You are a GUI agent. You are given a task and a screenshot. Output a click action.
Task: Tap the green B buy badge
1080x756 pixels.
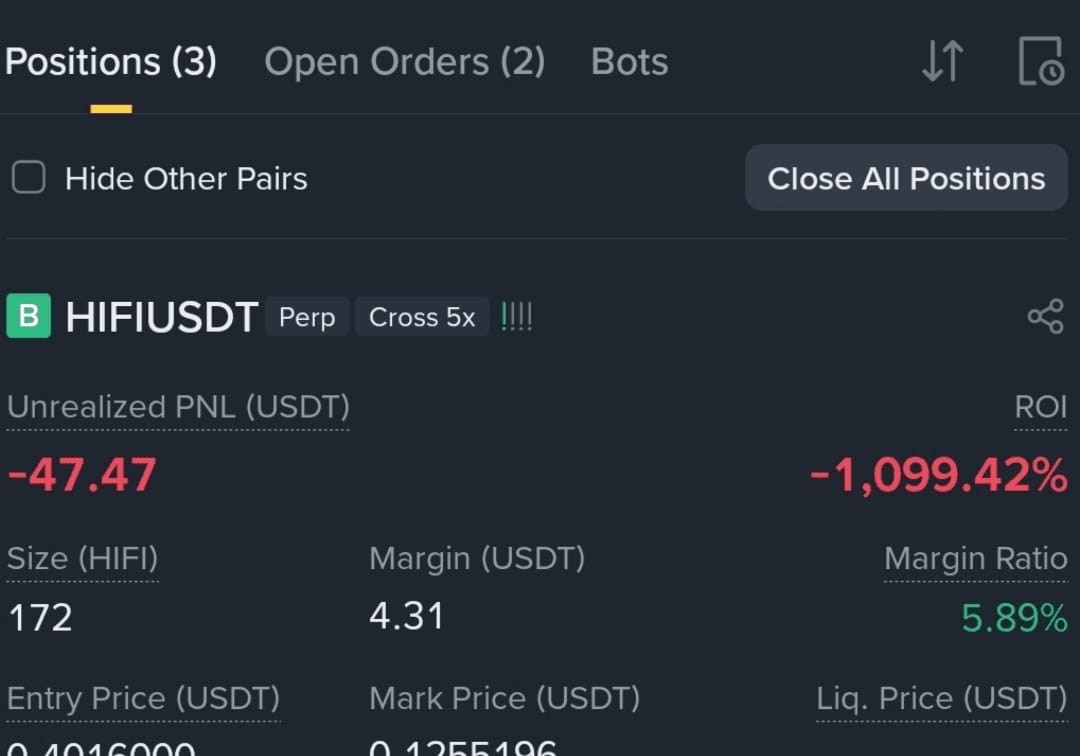29,316
